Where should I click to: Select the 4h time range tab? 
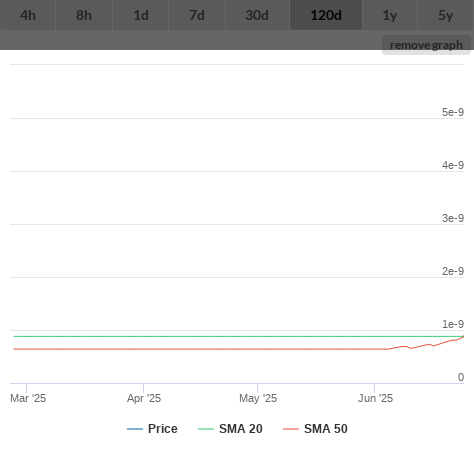28,15
